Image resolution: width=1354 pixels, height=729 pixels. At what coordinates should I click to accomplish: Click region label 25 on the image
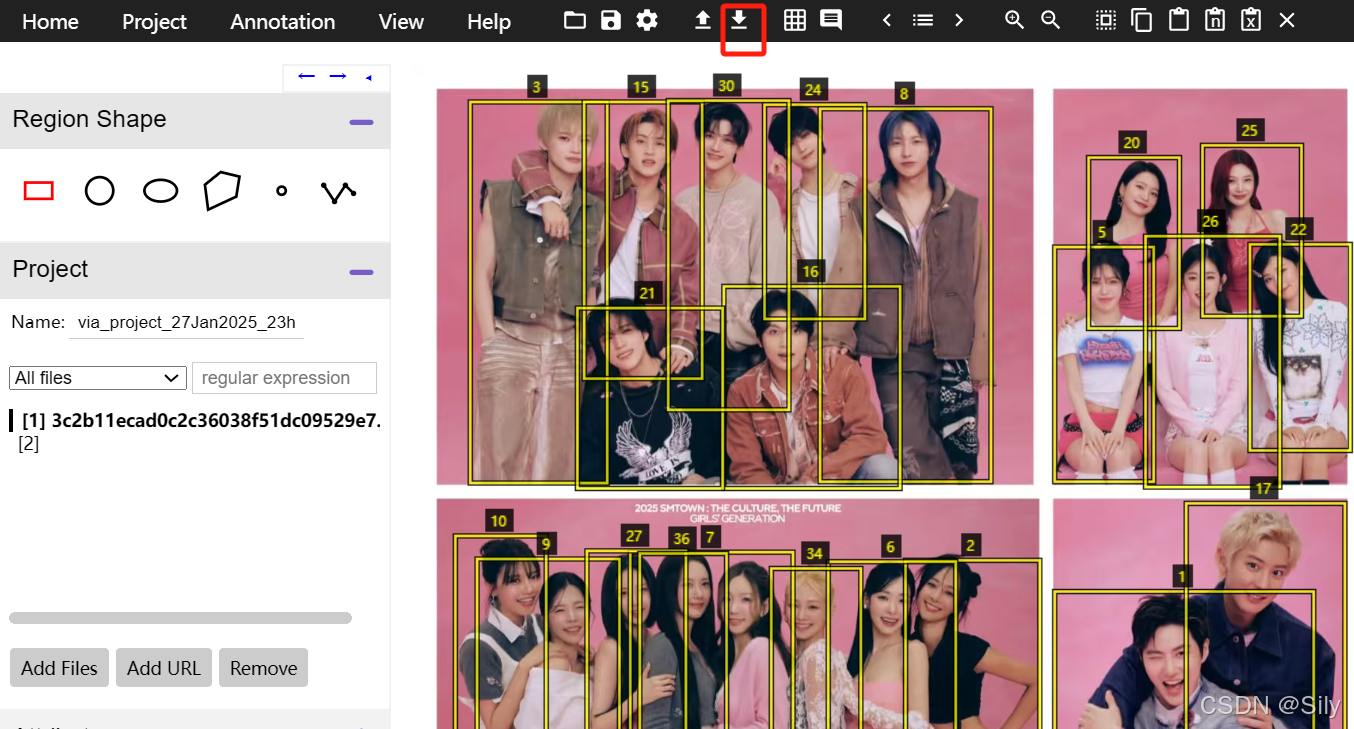point(1249,130)
